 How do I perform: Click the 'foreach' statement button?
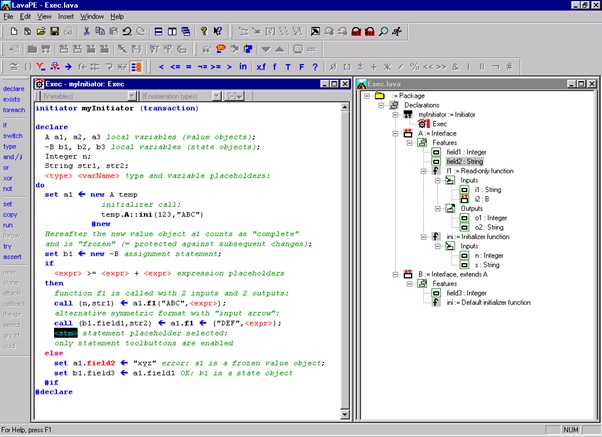click(13, 110)
